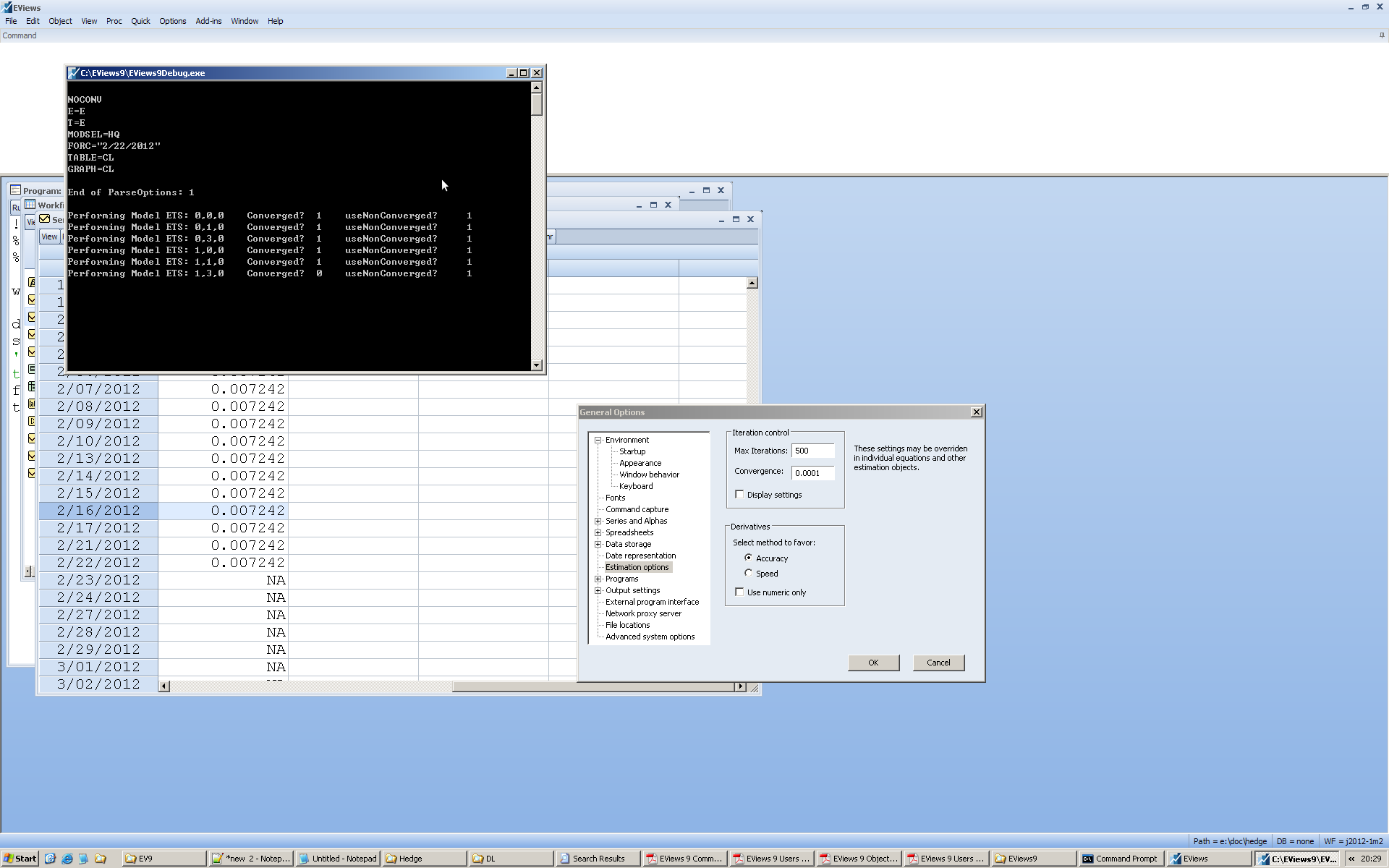
Task: Select Advanced system options tree item
Action: (650, 637)
